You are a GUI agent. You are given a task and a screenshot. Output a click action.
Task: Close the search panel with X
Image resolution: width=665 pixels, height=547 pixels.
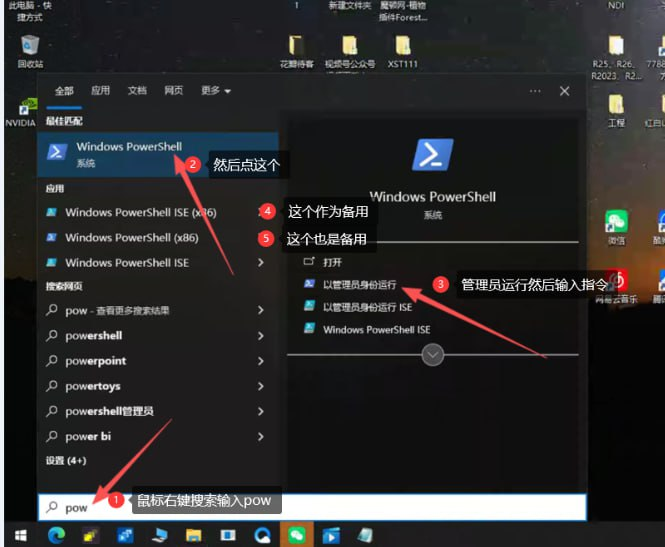564,91
